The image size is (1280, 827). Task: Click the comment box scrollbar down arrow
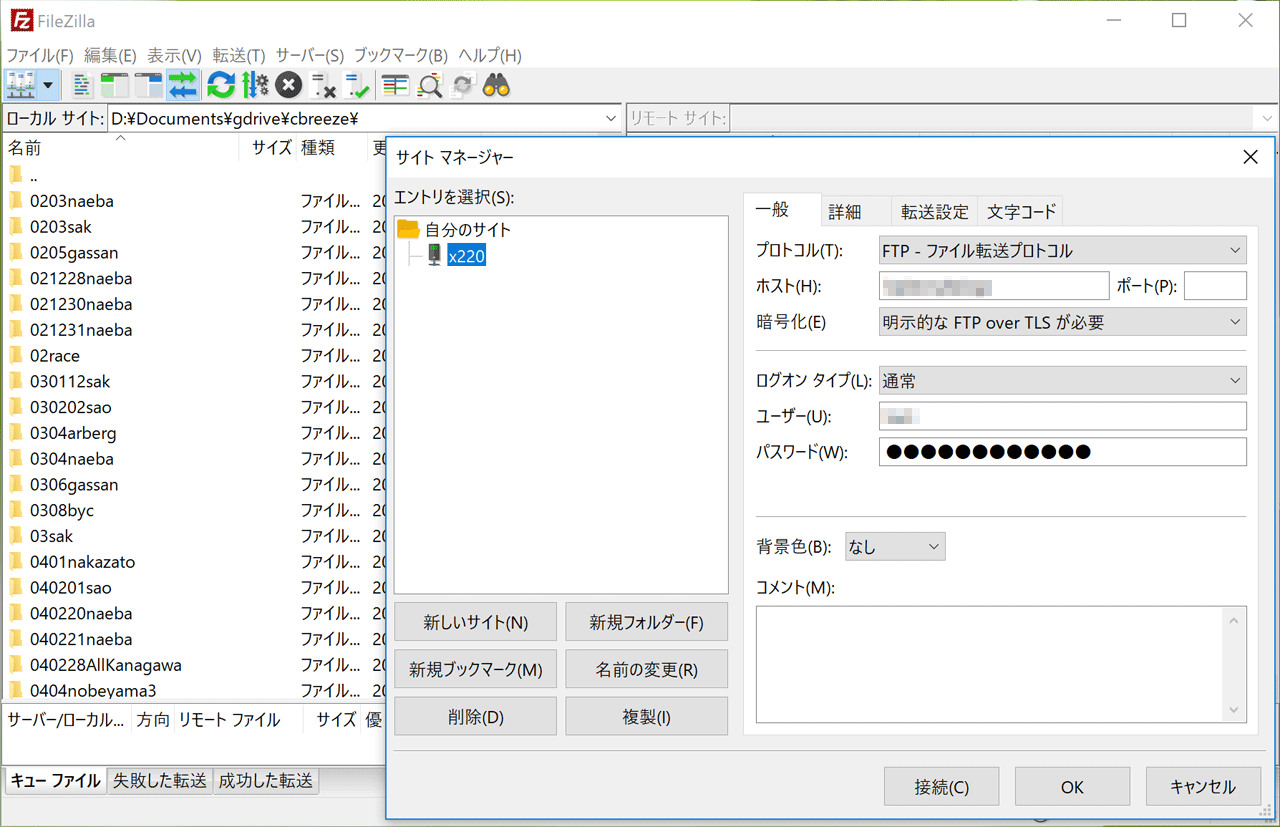point(1234,710)
